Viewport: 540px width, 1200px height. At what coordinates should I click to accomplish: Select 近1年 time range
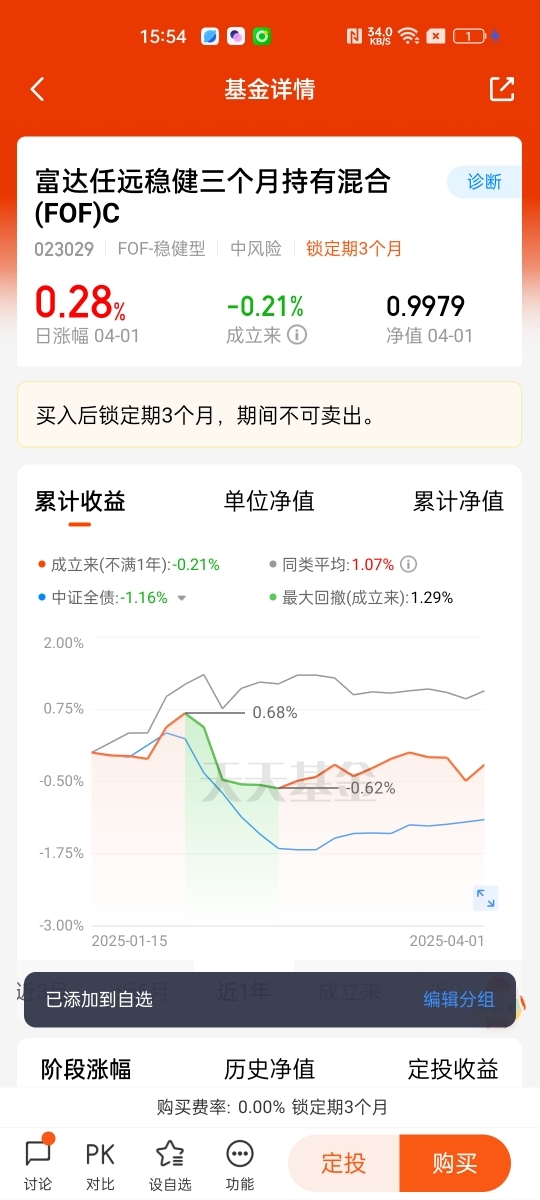pyautogui.click(x=244, y=992)
